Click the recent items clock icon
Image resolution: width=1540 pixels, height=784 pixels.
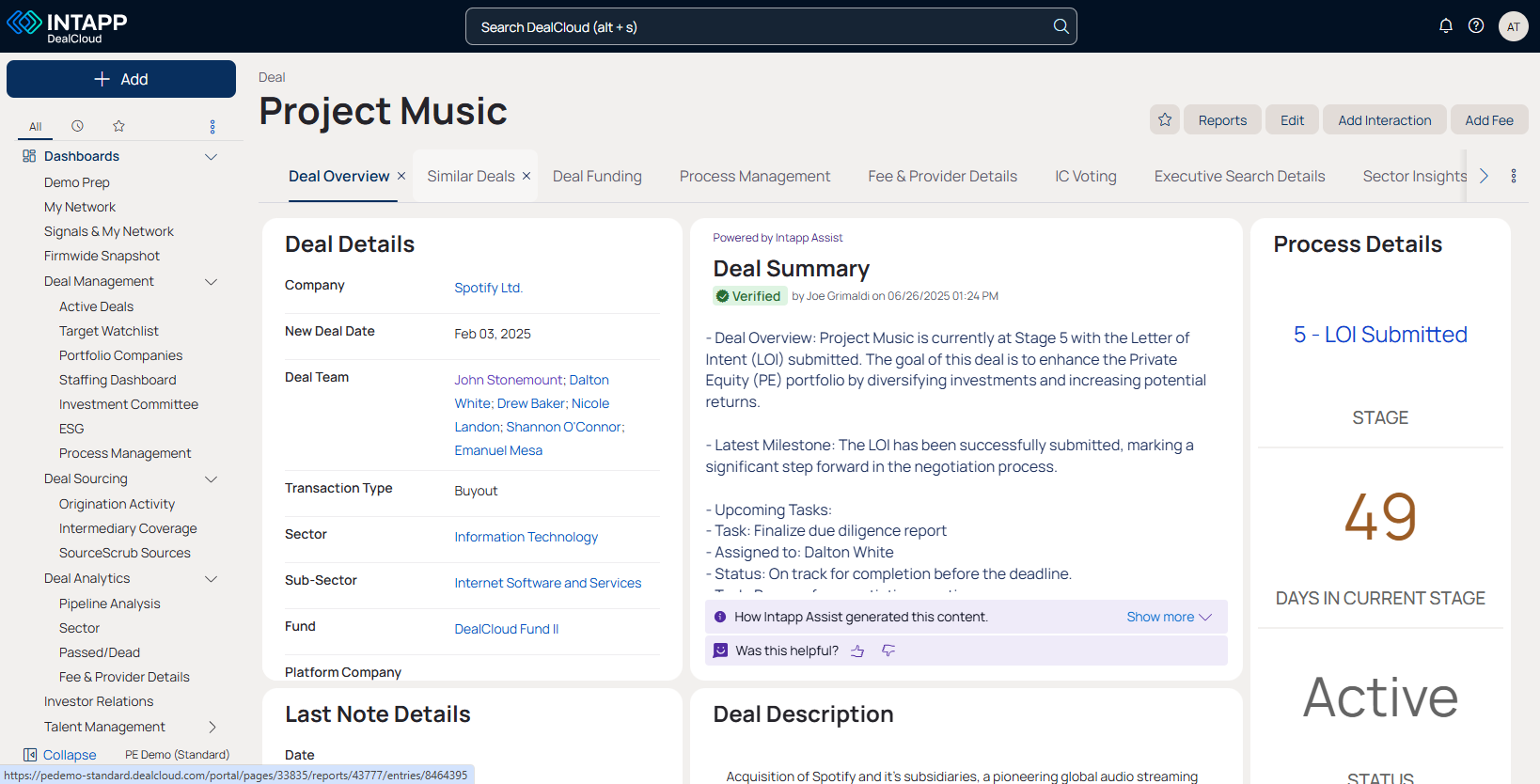point(78,126)
